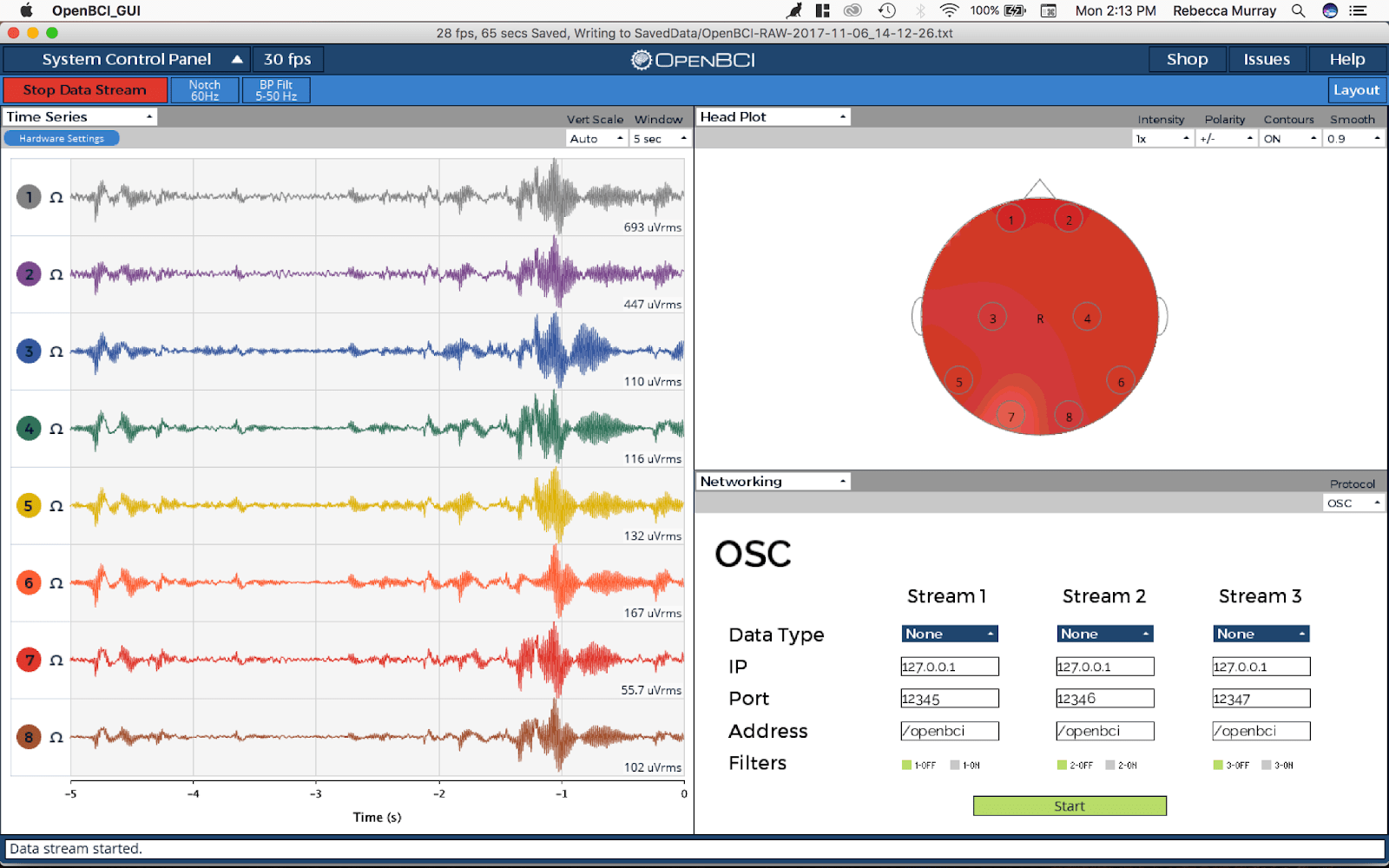Image resolution: width=1389 pixels, height=868 pixels.
Task: Click the green Start button
Action: coord(1070,806)
